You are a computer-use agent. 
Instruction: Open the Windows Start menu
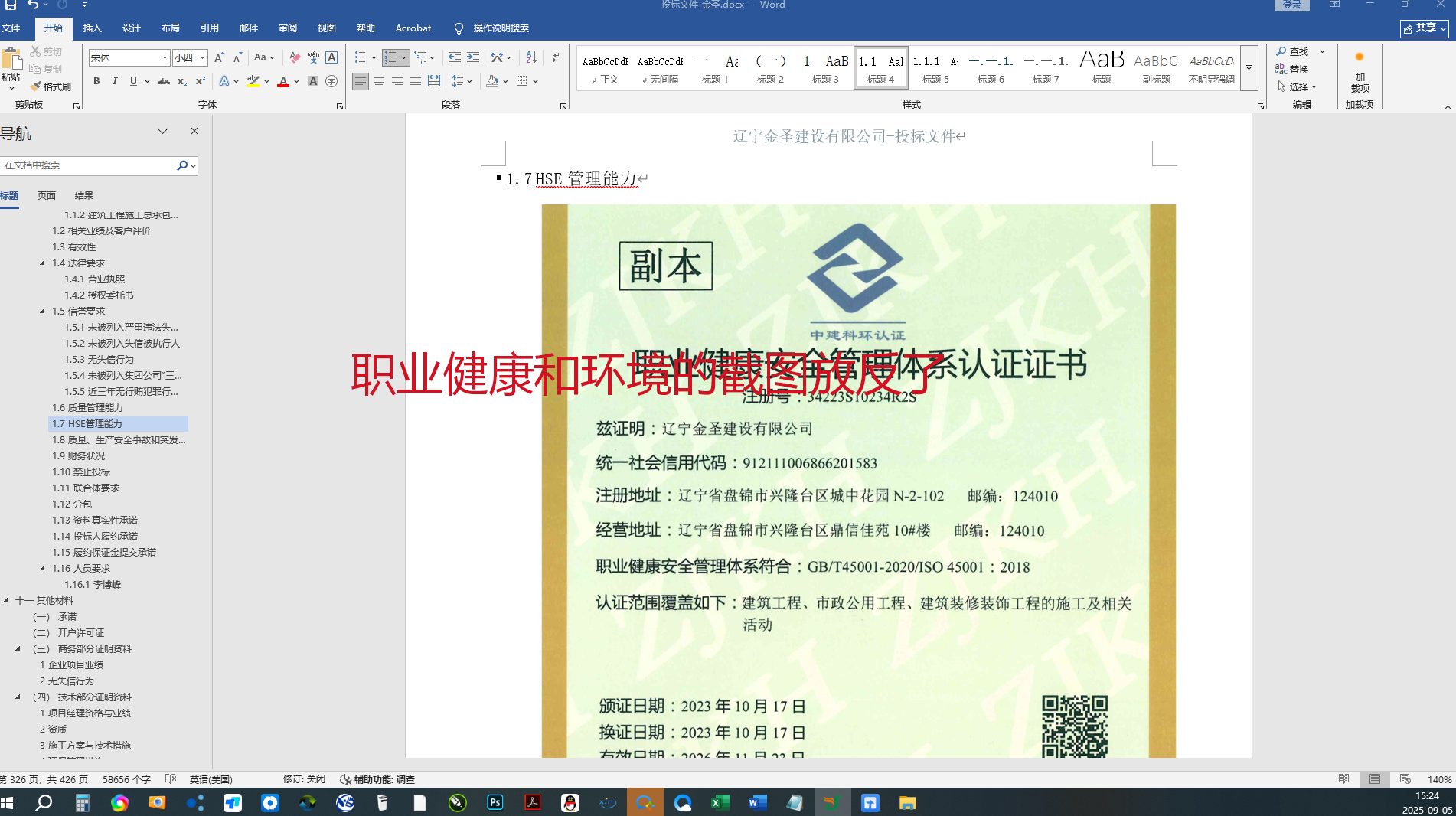[8, 802]
